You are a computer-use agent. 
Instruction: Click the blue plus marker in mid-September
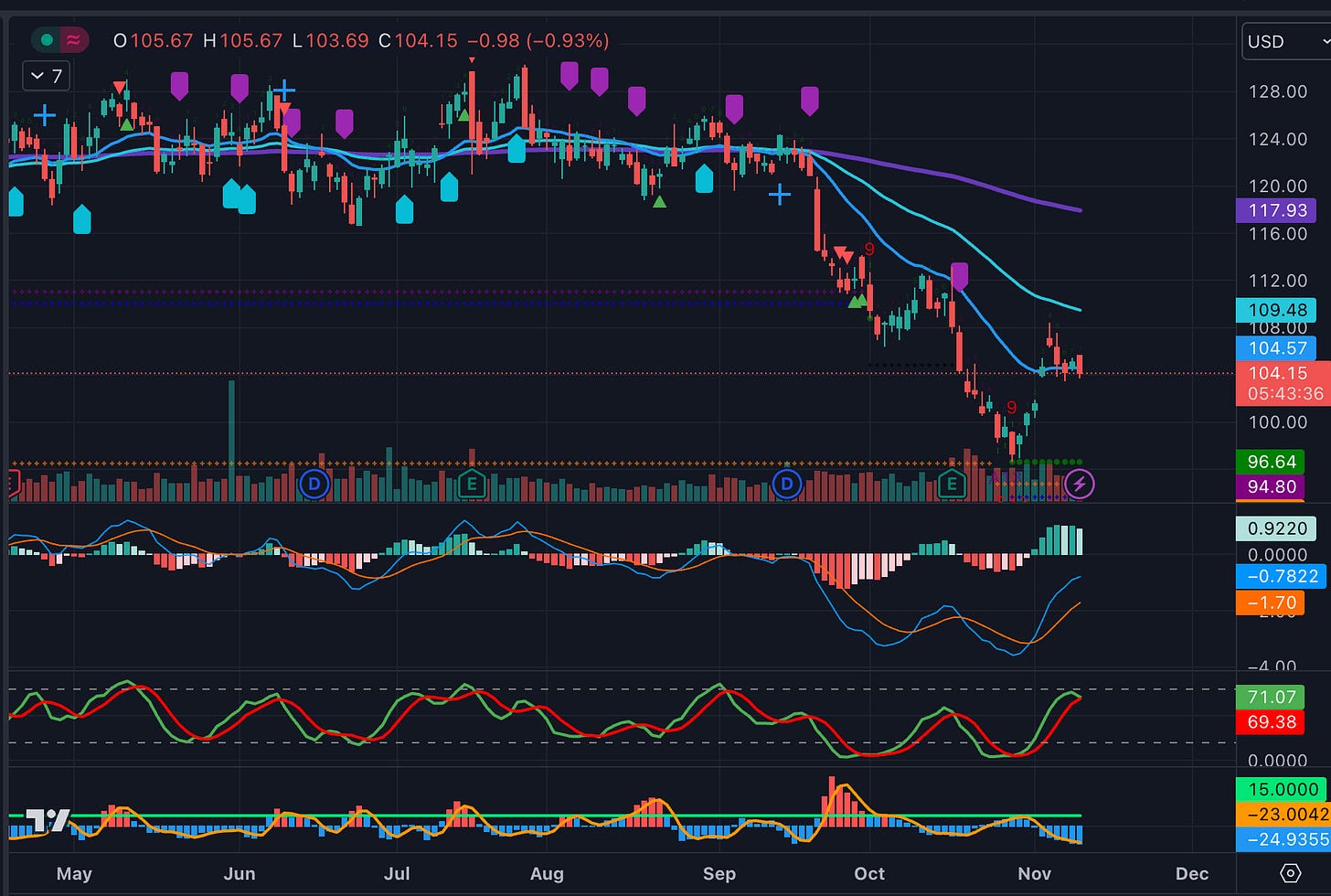(779, 194)
